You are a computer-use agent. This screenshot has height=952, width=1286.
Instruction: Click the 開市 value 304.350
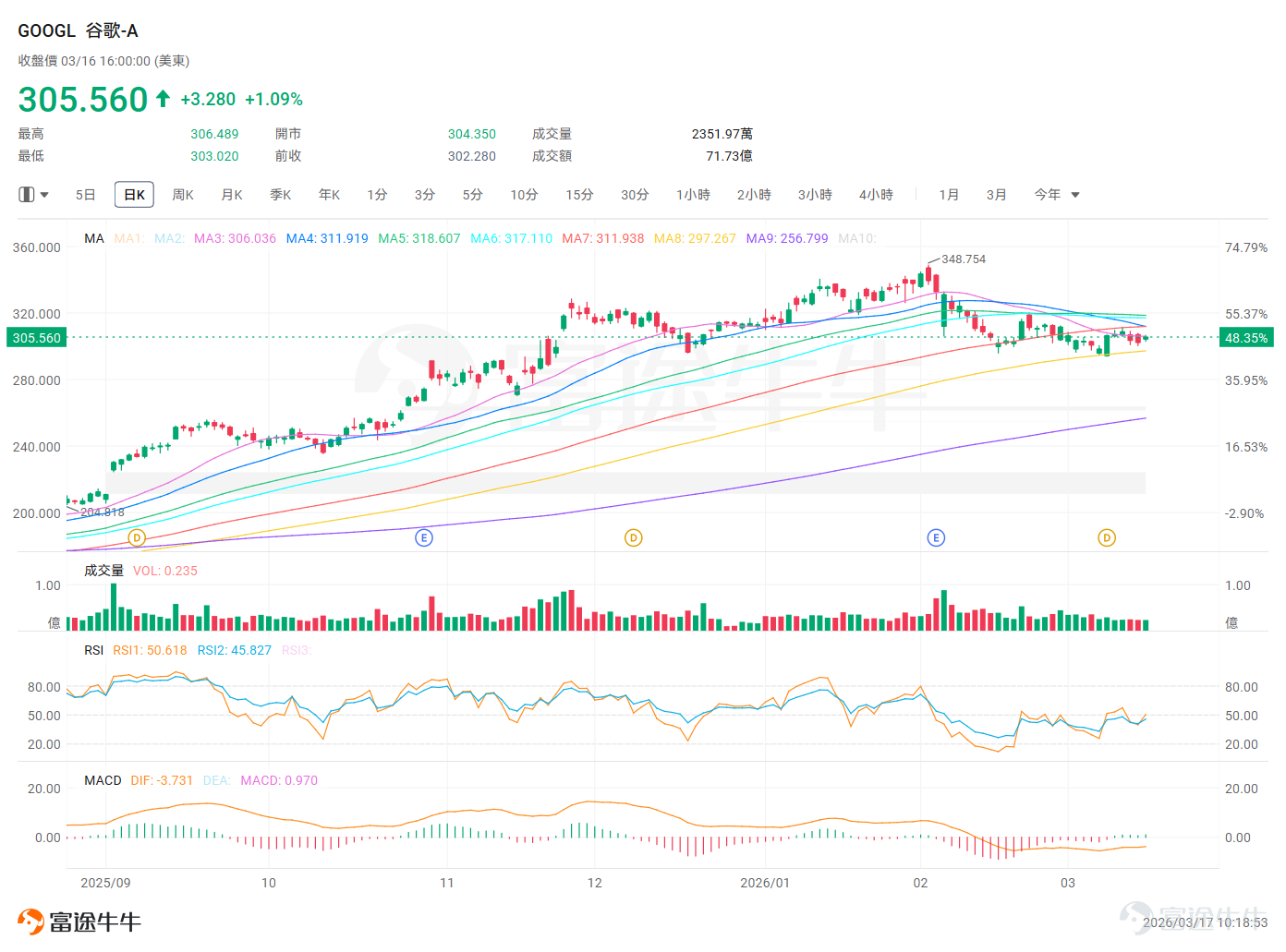(x=472, y=134)
